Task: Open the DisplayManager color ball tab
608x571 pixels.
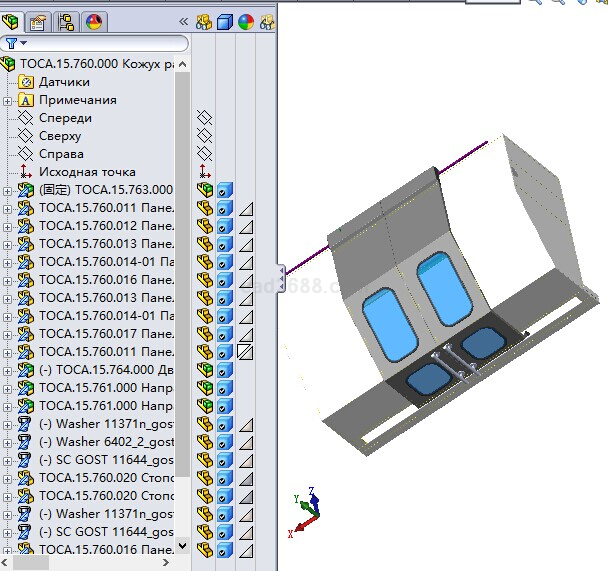Action: pyautogui.click(x=94, y=22)
